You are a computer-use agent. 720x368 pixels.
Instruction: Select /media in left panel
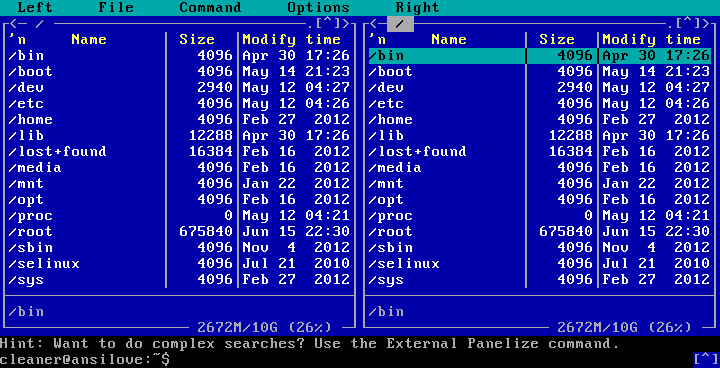tap(179, 168)
